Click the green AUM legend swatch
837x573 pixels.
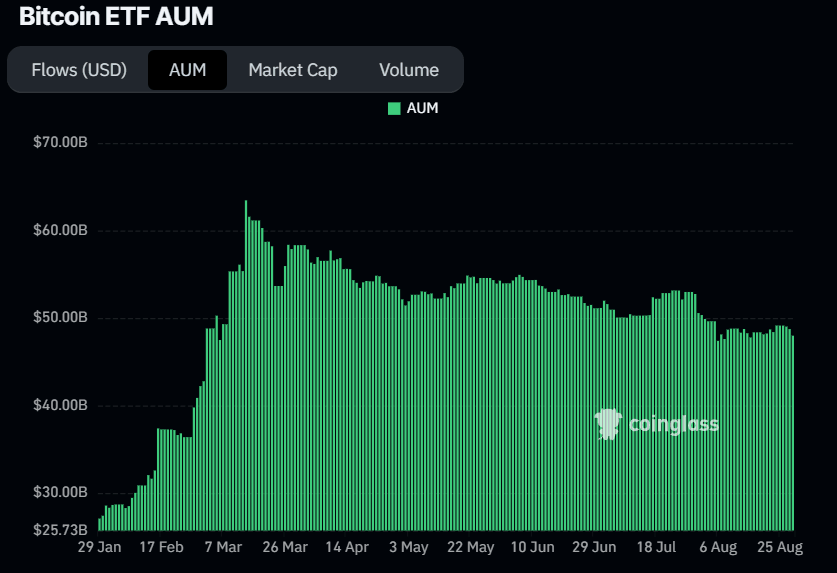coord(394,108)
